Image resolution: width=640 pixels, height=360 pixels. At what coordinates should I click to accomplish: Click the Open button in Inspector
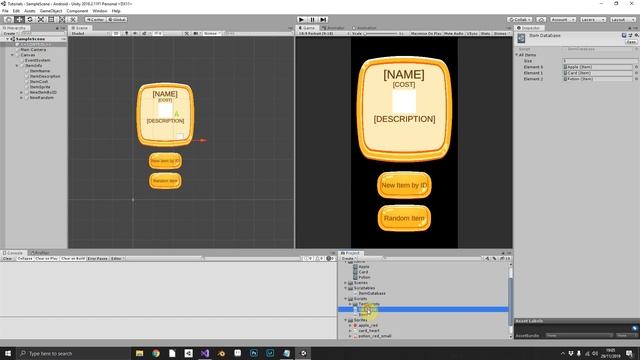pos(631,42)
